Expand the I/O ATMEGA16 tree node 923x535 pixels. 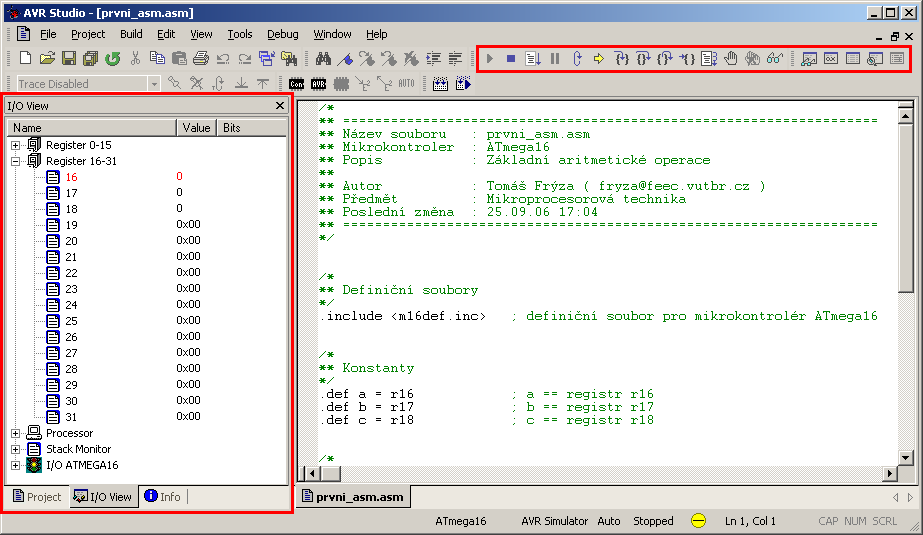click(15, 465)
